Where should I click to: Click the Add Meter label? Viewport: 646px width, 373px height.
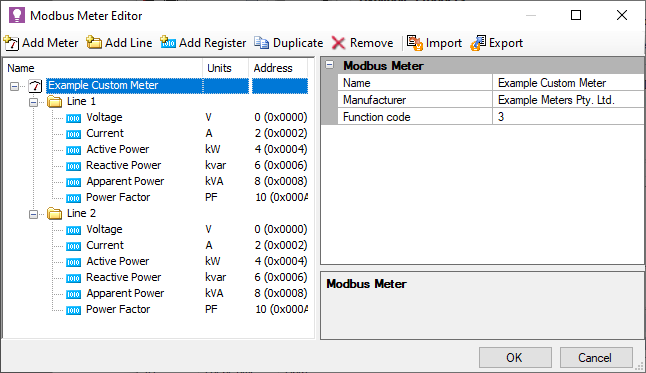point(50,43)
